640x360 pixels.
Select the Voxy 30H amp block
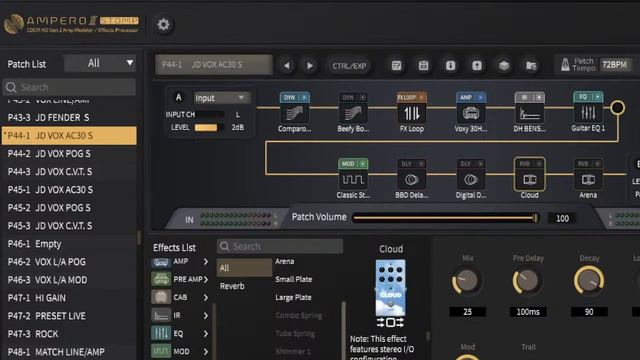point(471,113)
